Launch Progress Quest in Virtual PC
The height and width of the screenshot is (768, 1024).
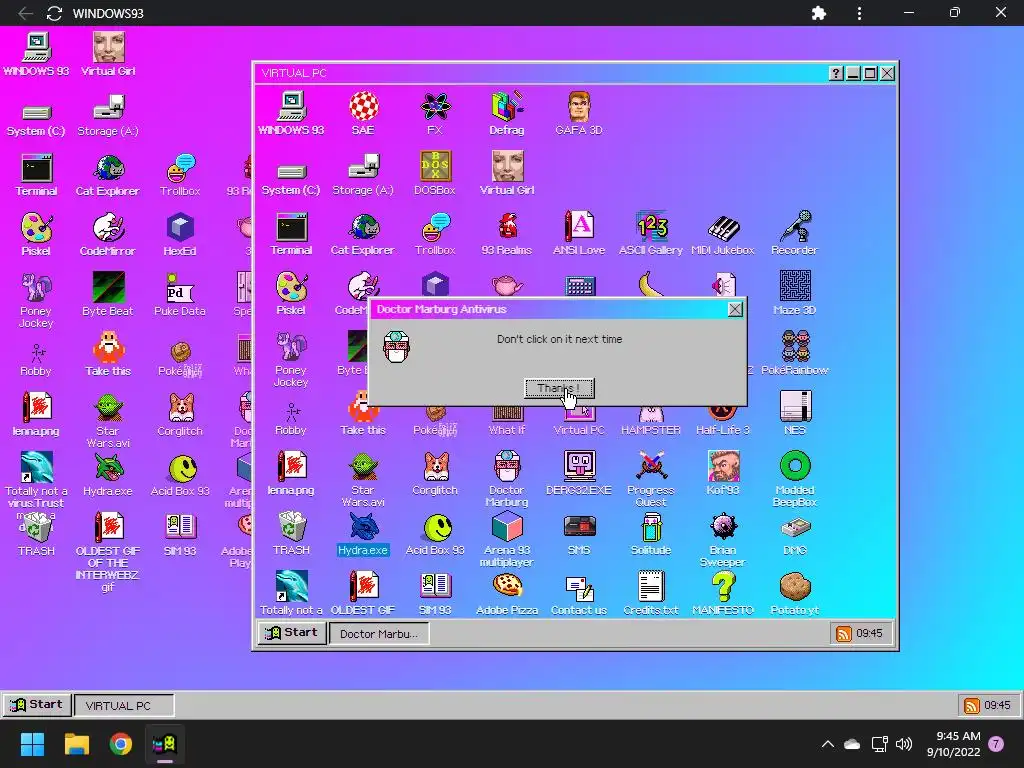650,479
